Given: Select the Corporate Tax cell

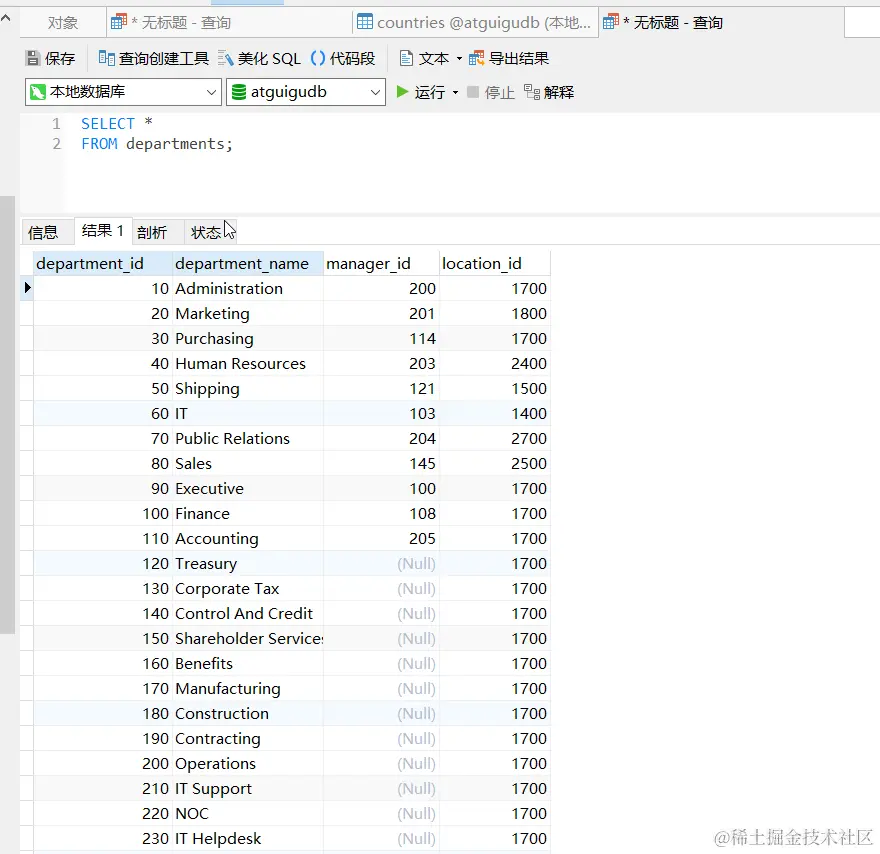Looking at the screenshot, I should point(248,589).
